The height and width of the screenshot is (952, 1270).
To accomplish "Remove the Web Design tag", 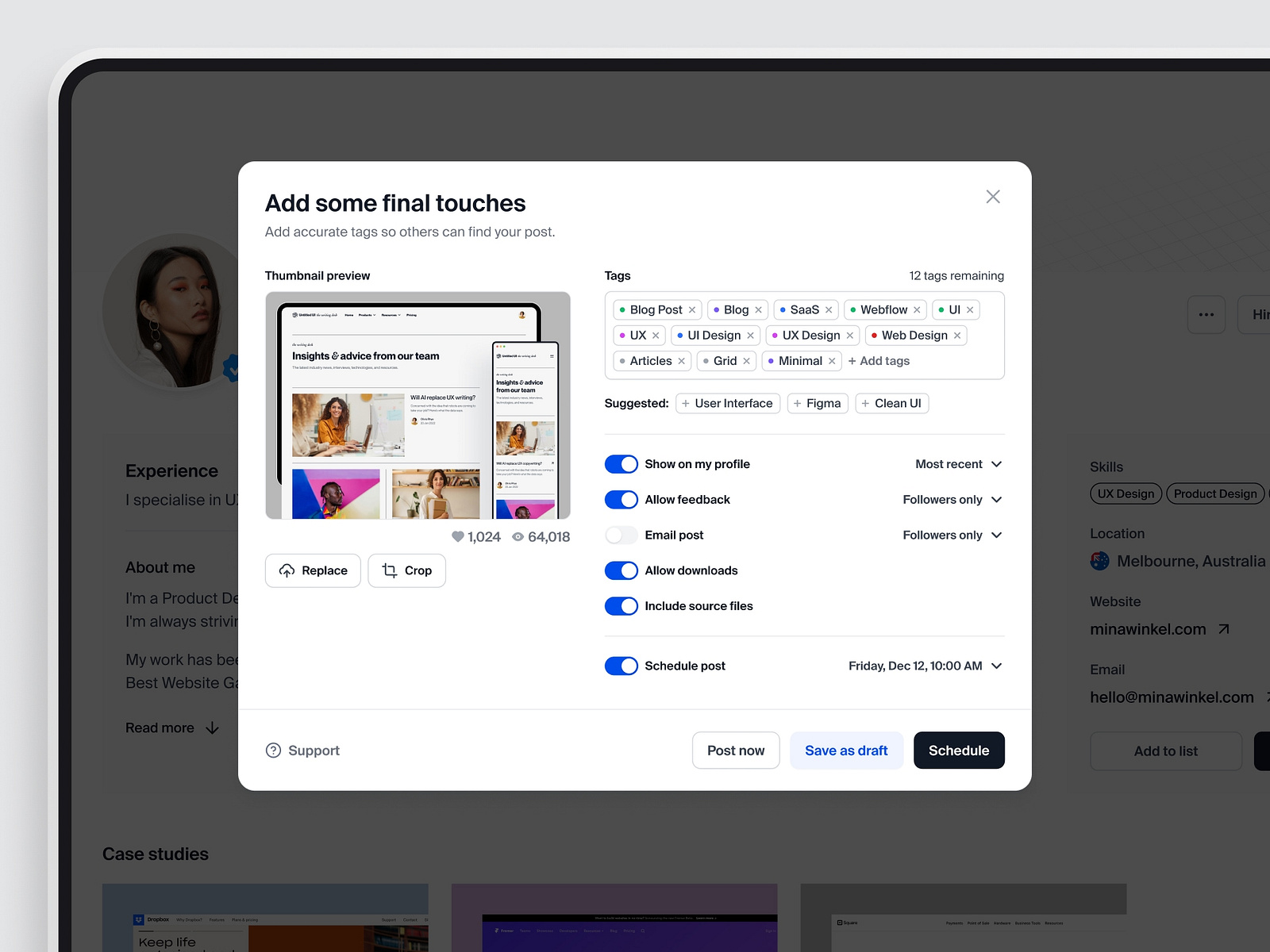I will coord(957,336).
